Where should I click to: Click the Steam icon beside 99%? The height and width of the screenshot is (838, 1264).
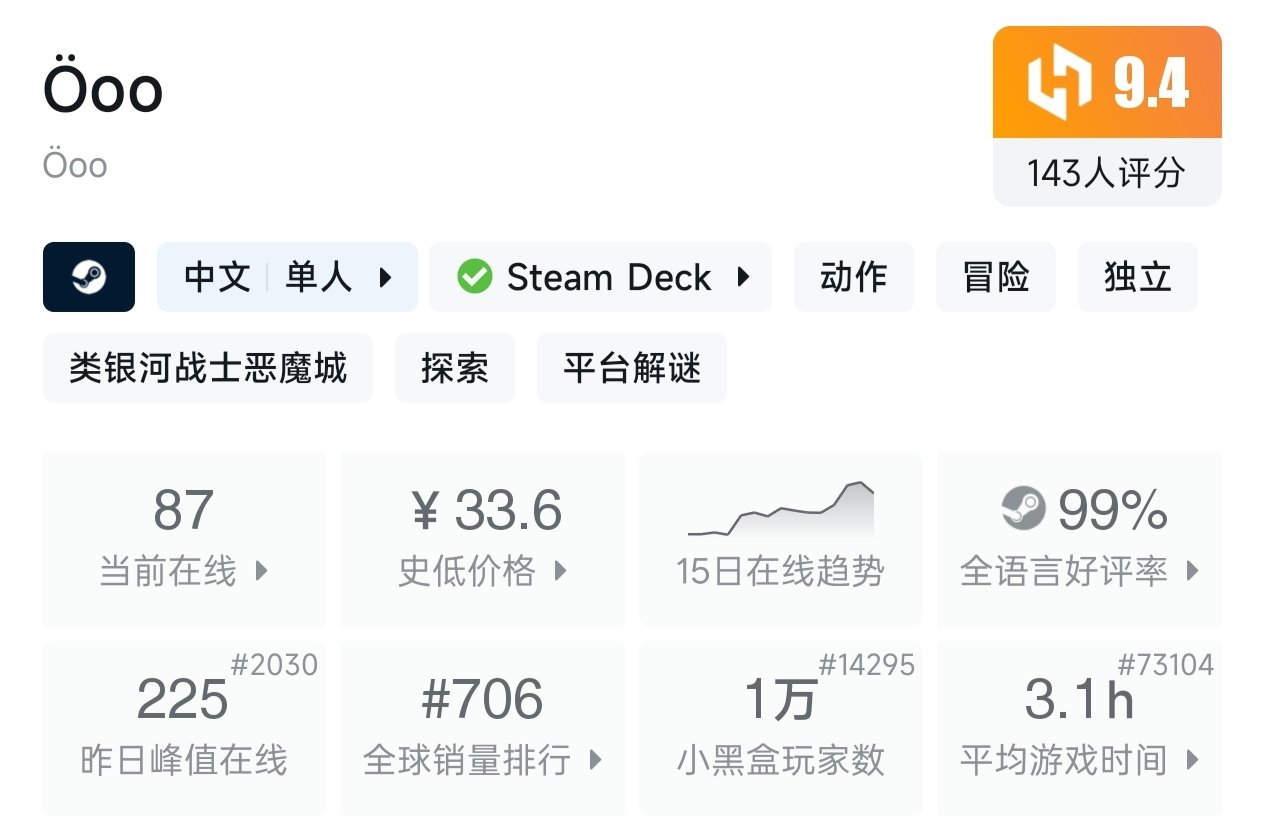pyautogui.click(x=1023, y=509)
